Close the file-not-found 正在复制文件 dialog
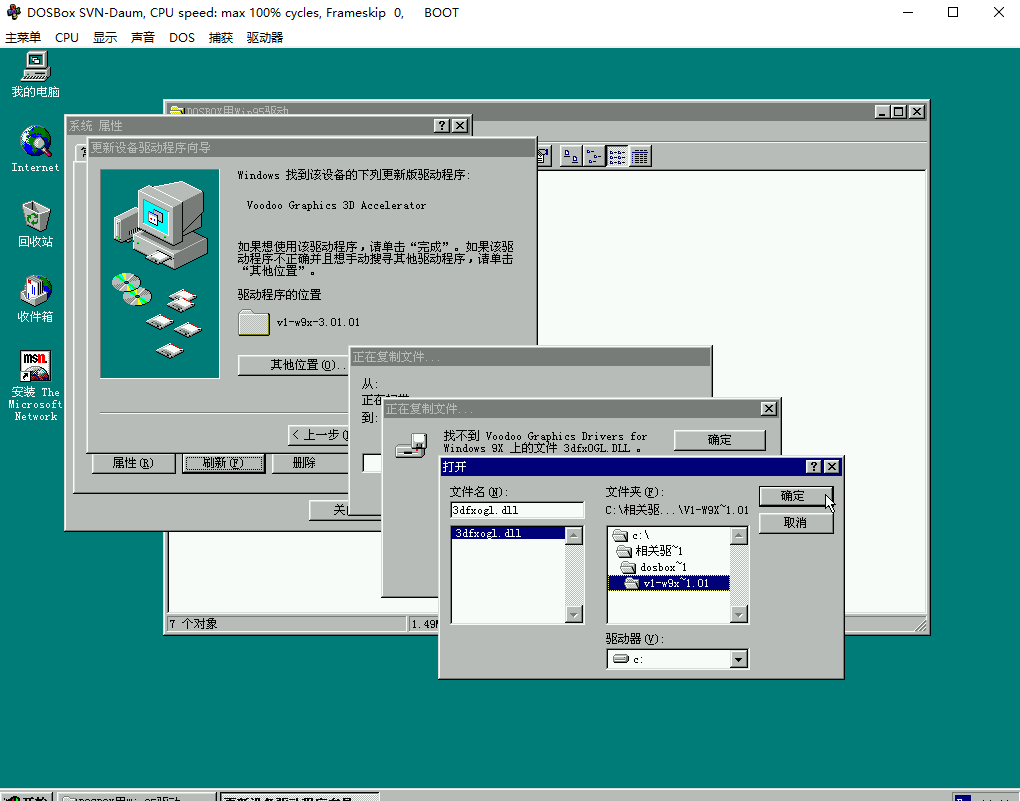The width and height of the screenshot is (1020, 801). click(769, 409)
